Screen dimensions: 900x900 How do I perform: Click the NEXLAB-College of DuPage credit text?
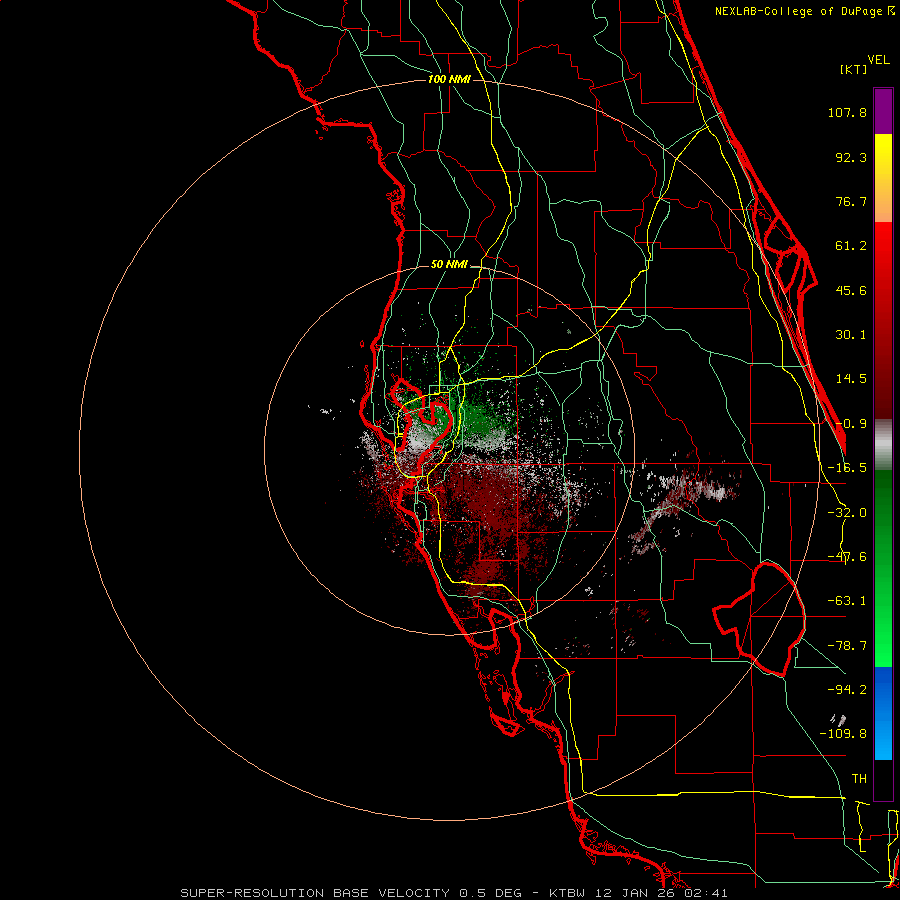[x=804, y=11]
